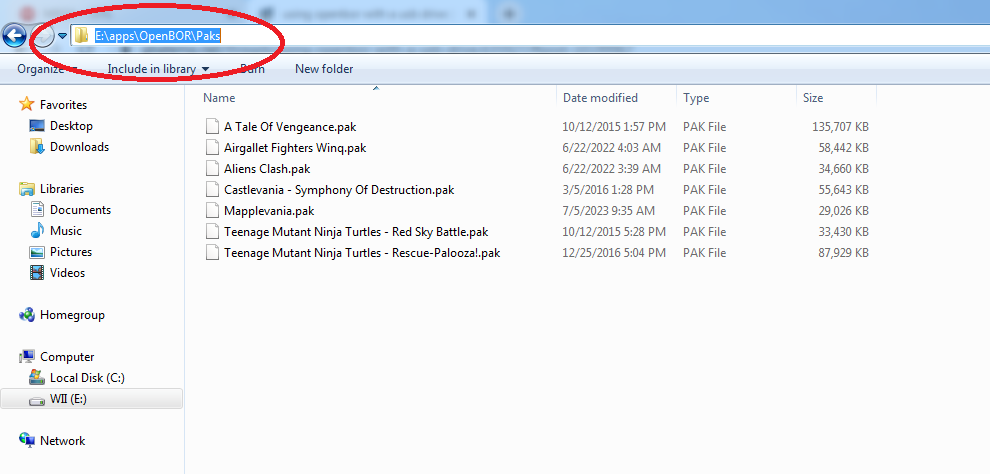
Task: Select the TMNT Red Sky Battle file icon
Action: [212, 232]
